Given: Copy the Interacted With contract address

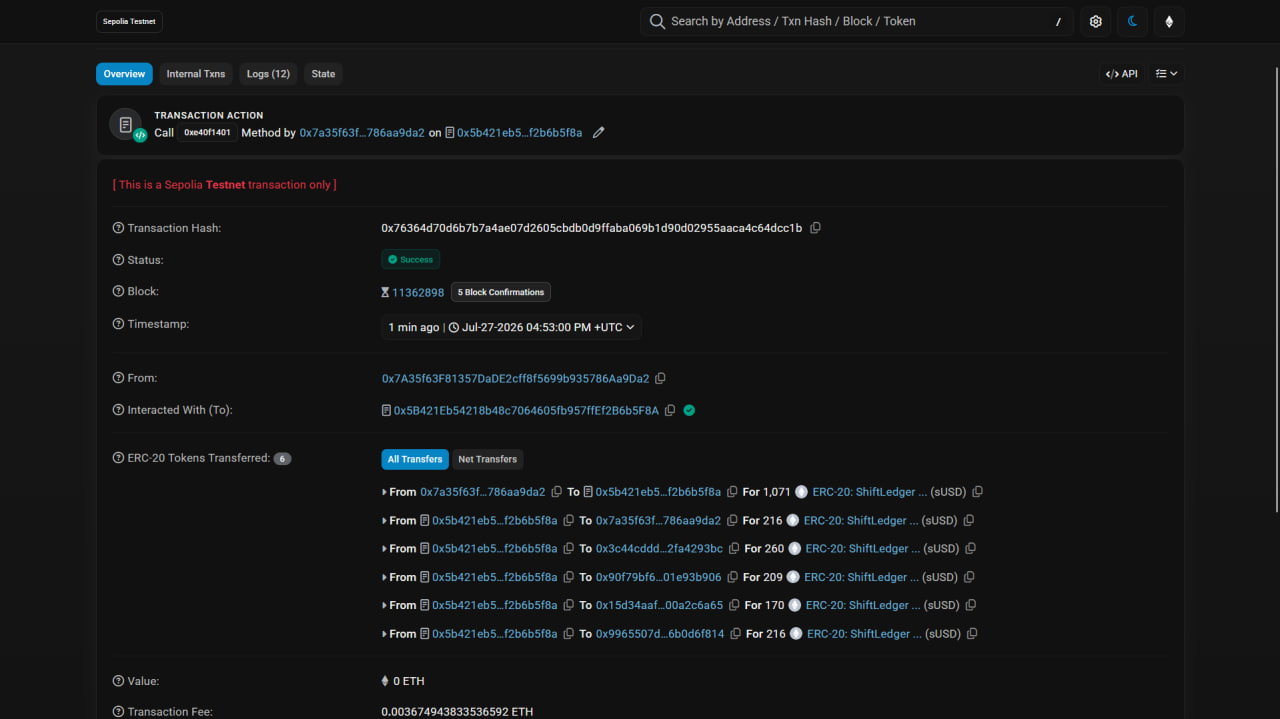Looking at the screenshot, I should click(x=670, y=410).
